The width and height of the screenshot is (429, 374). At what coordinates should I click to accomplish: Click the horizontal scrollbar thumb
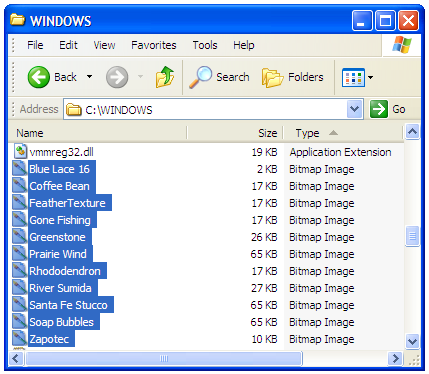[164, 359]
